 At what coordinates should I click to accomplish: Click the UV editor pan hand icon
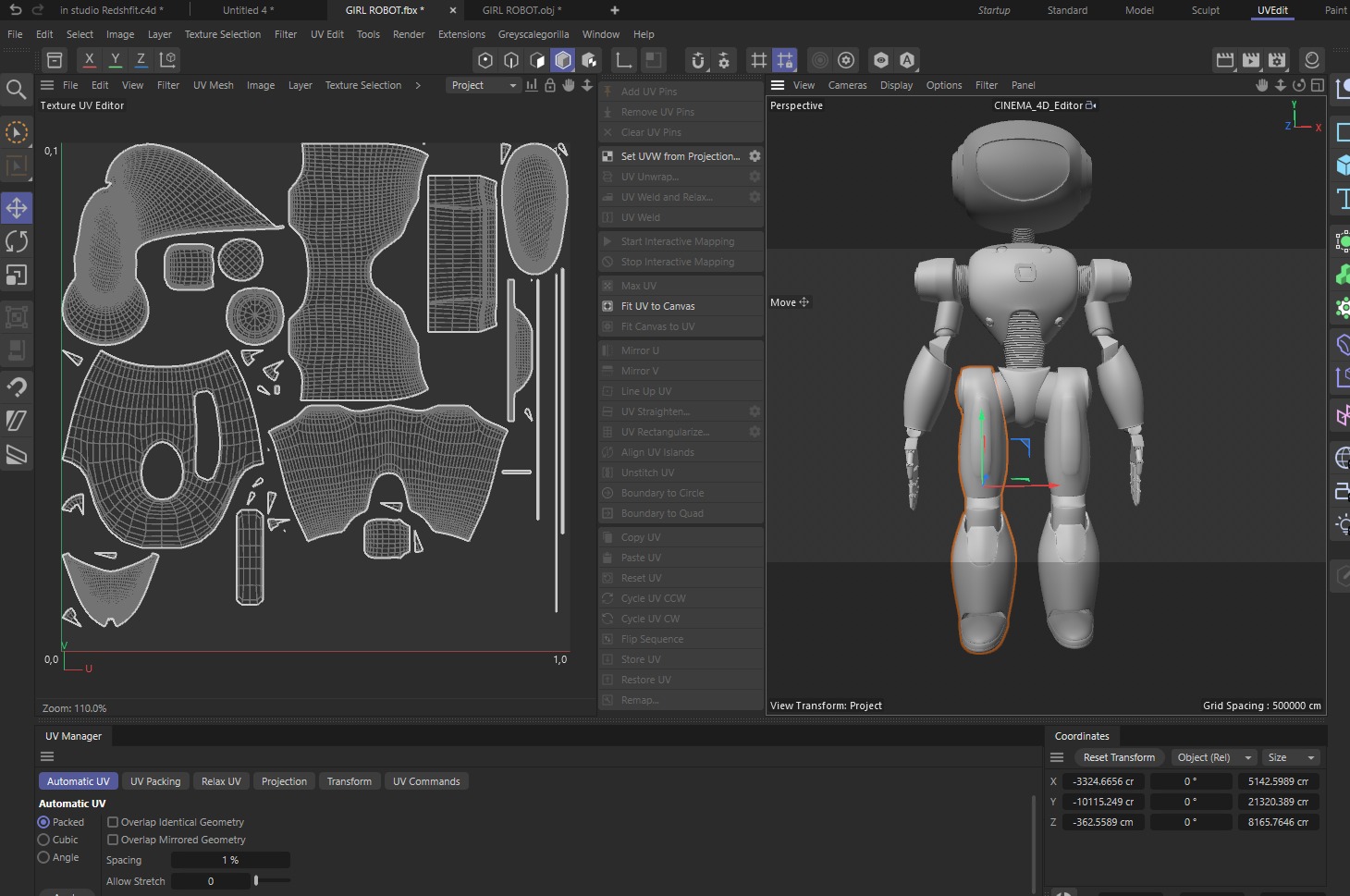569,85
